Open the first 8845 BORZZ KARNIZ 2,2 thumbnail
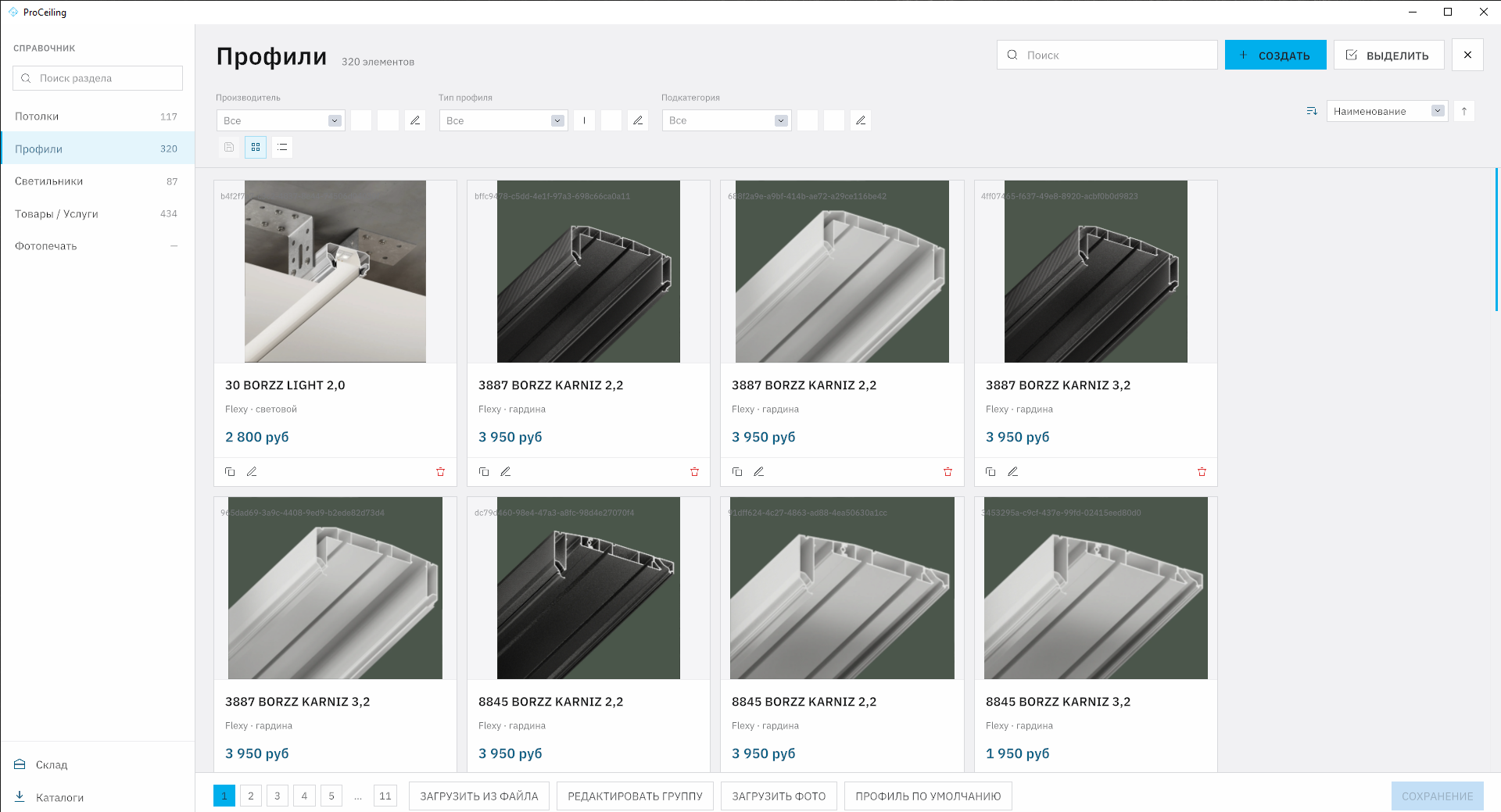 (589, 588)
